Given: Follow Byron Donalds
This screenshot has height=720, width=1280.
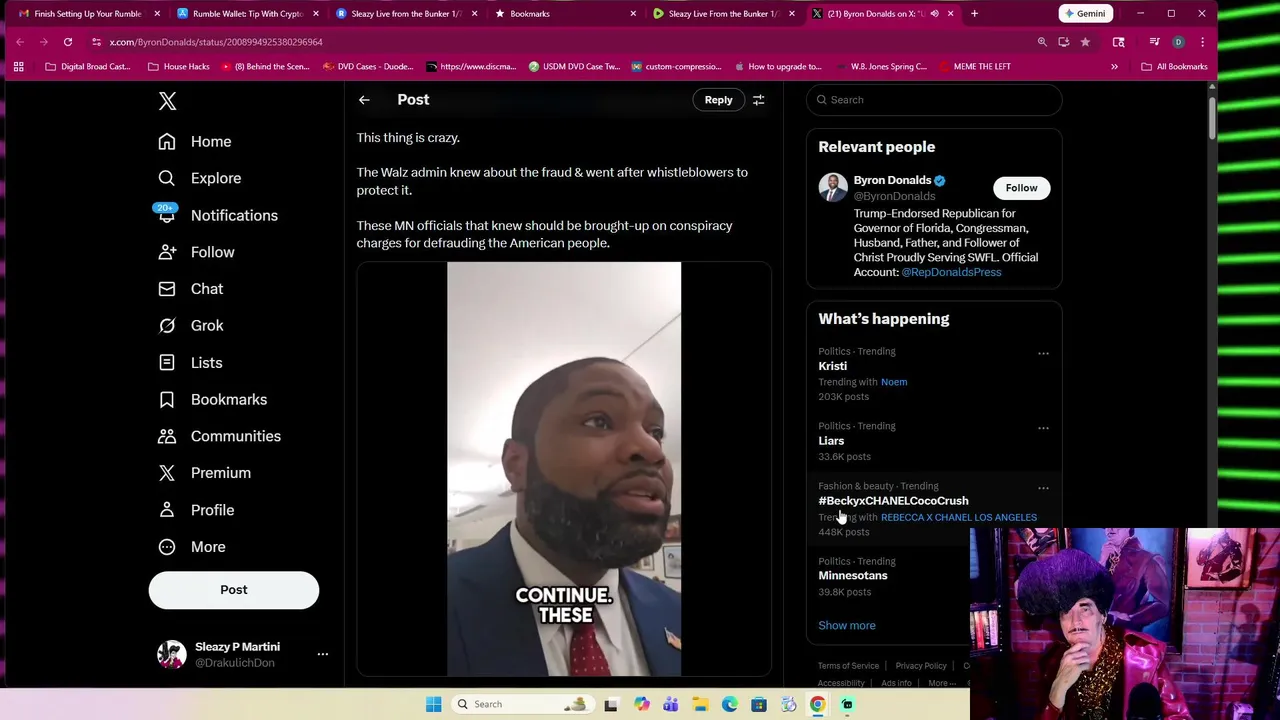Looking at the screenshot, I should click(1021, 188).
